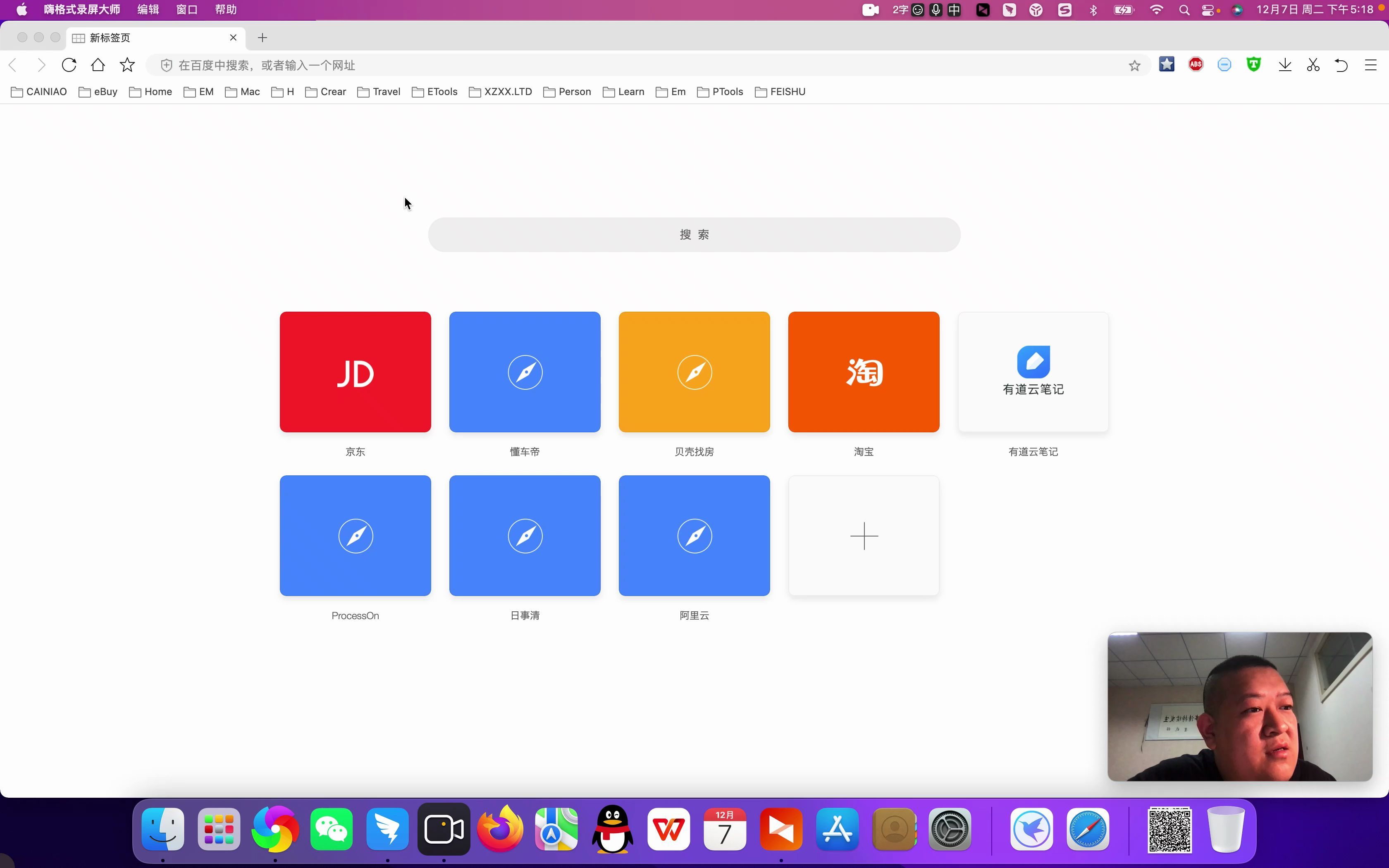1389x868 pixels.
Task: Open the FEISHU bookmark folder
Action: [x=780, y=92]
